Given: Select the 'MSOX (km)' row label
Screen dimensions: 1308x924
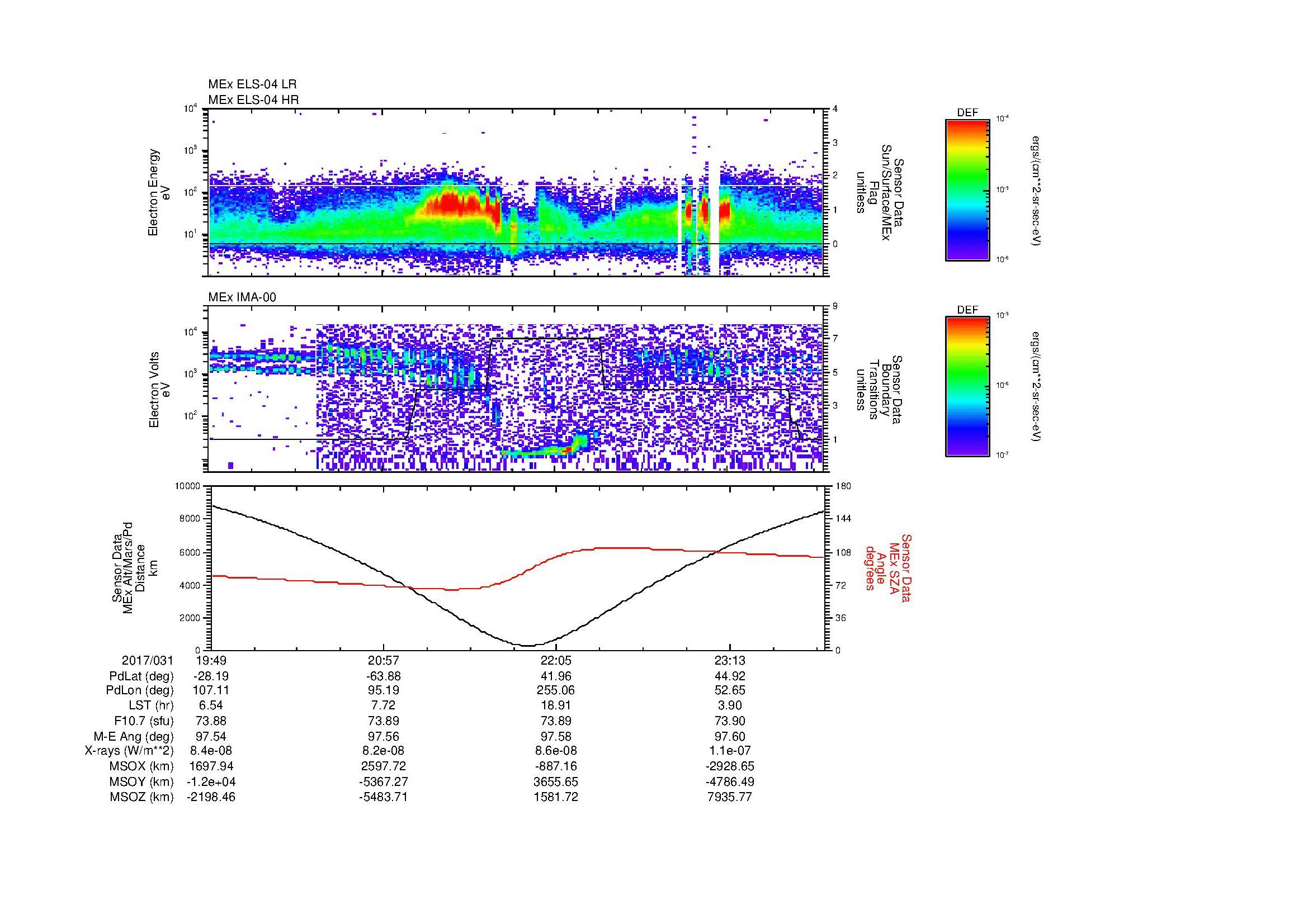Looking at the screenshot, I should (x=142, y=766).
